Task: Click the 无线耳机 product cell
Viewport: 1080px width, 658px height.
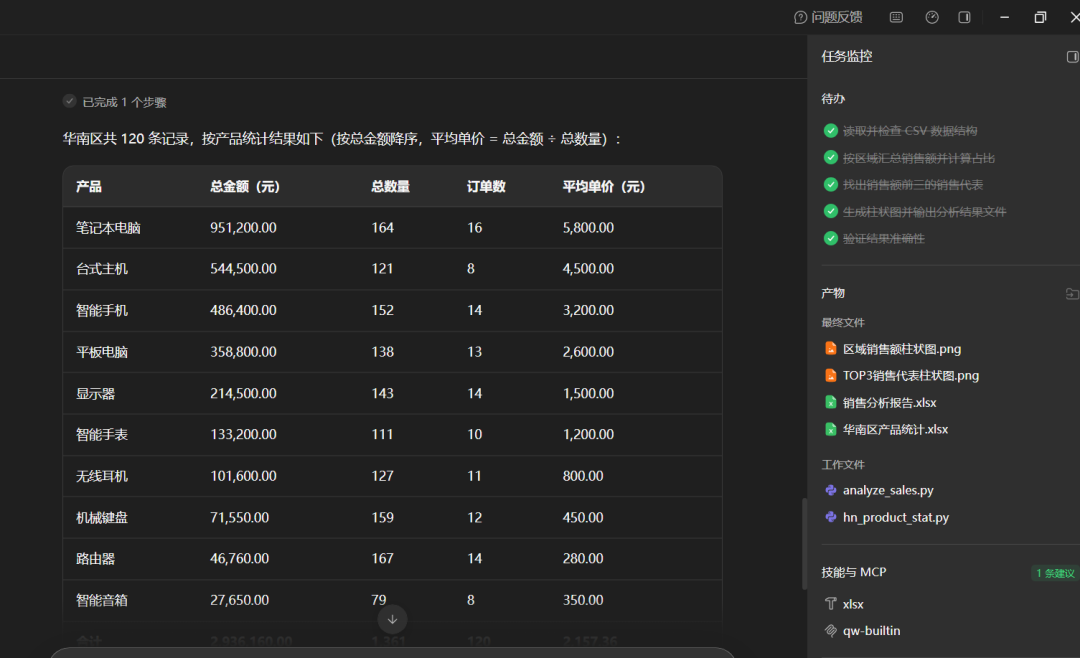Action: tap(102, 476)
